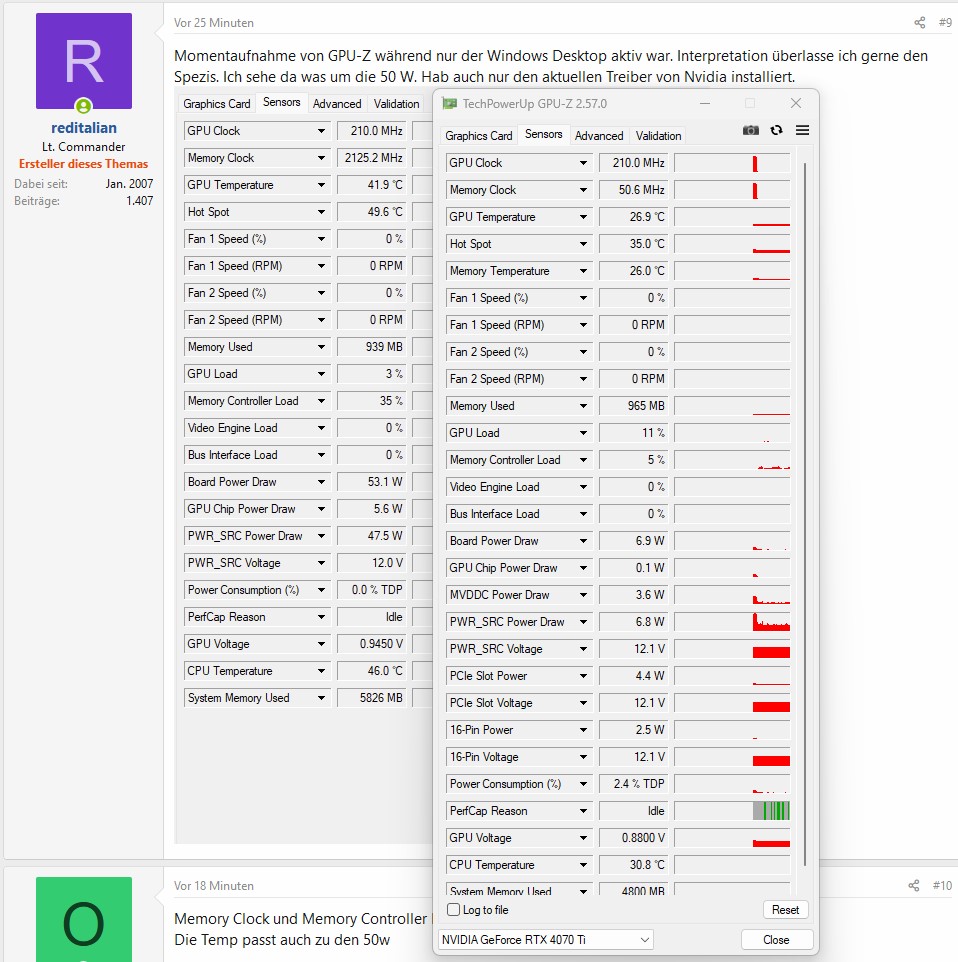Open the Advanced tab in the background window

tap(337, 104)
